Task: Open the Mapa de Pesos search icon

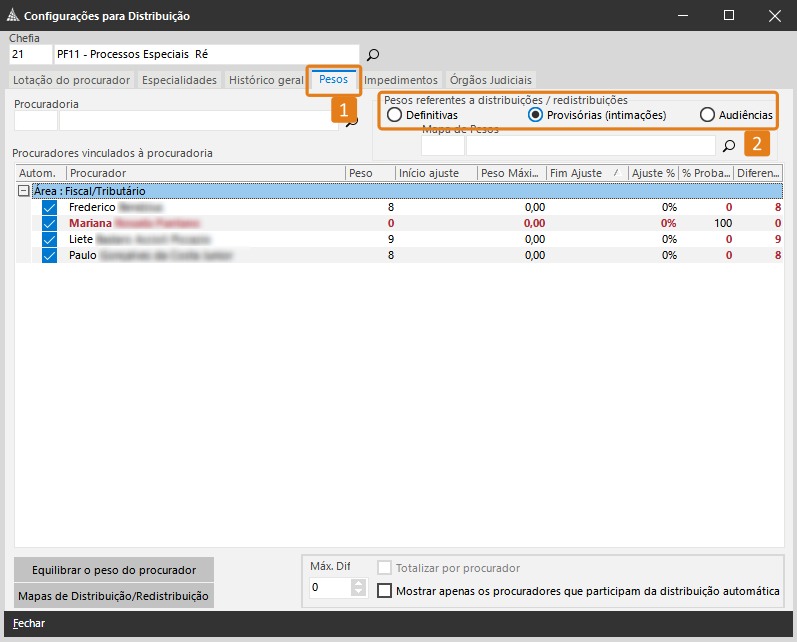Action: point(729,146)
